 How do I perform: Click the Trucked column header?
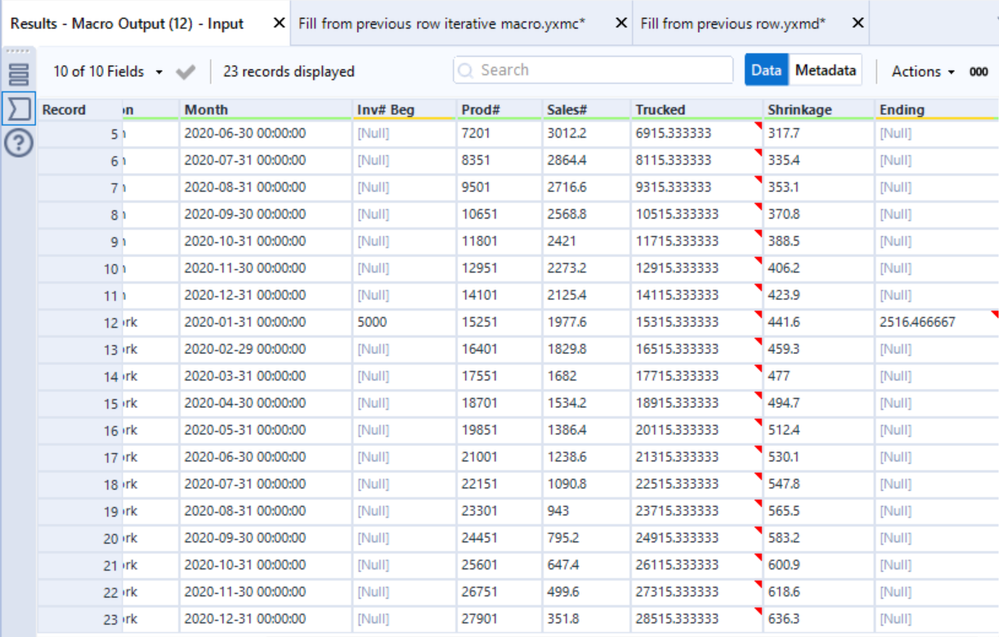click(x=696, y=110)
